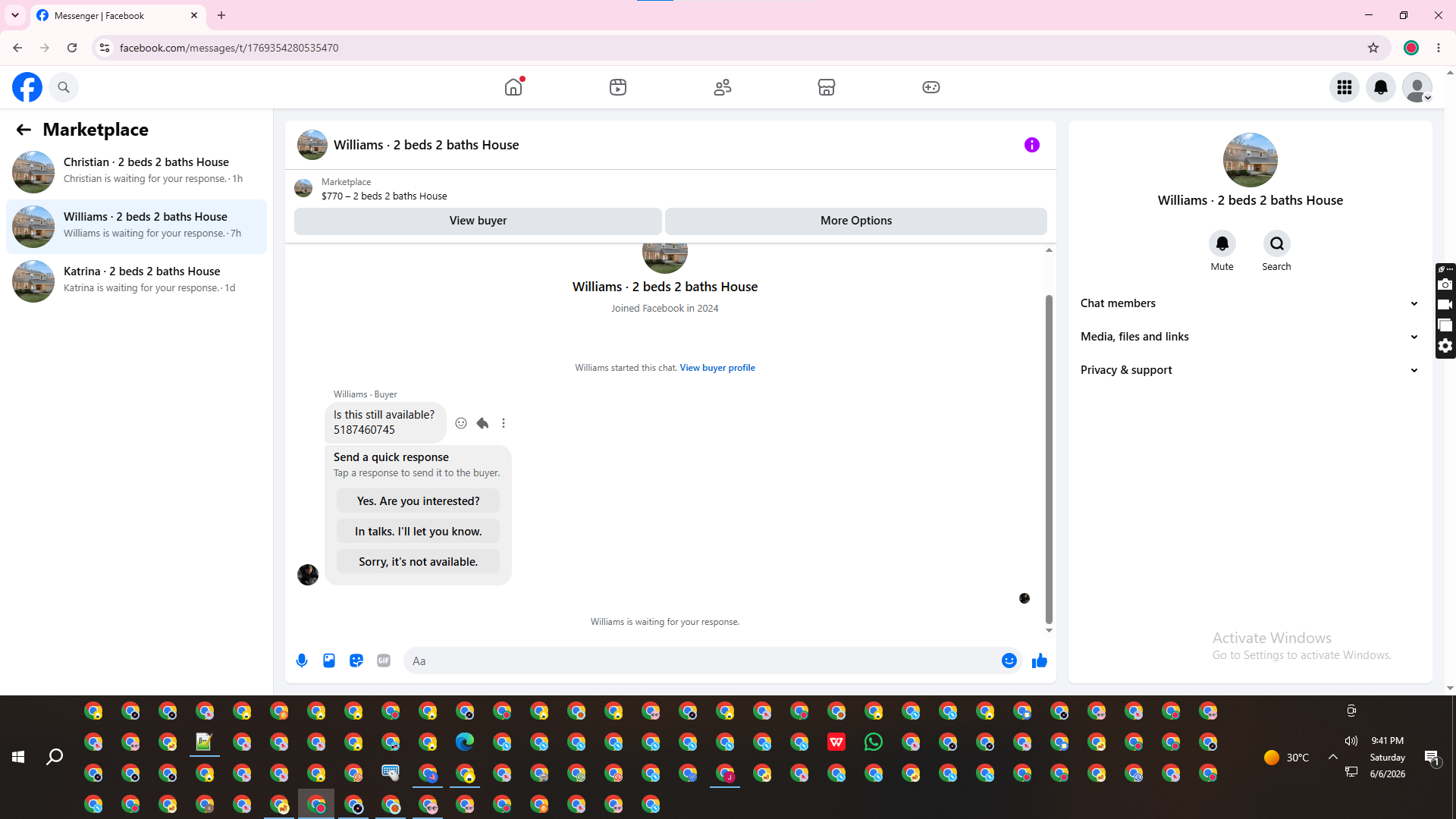
Task: Open the Chrome three-dot menu
Action: tap(1439, 48)
